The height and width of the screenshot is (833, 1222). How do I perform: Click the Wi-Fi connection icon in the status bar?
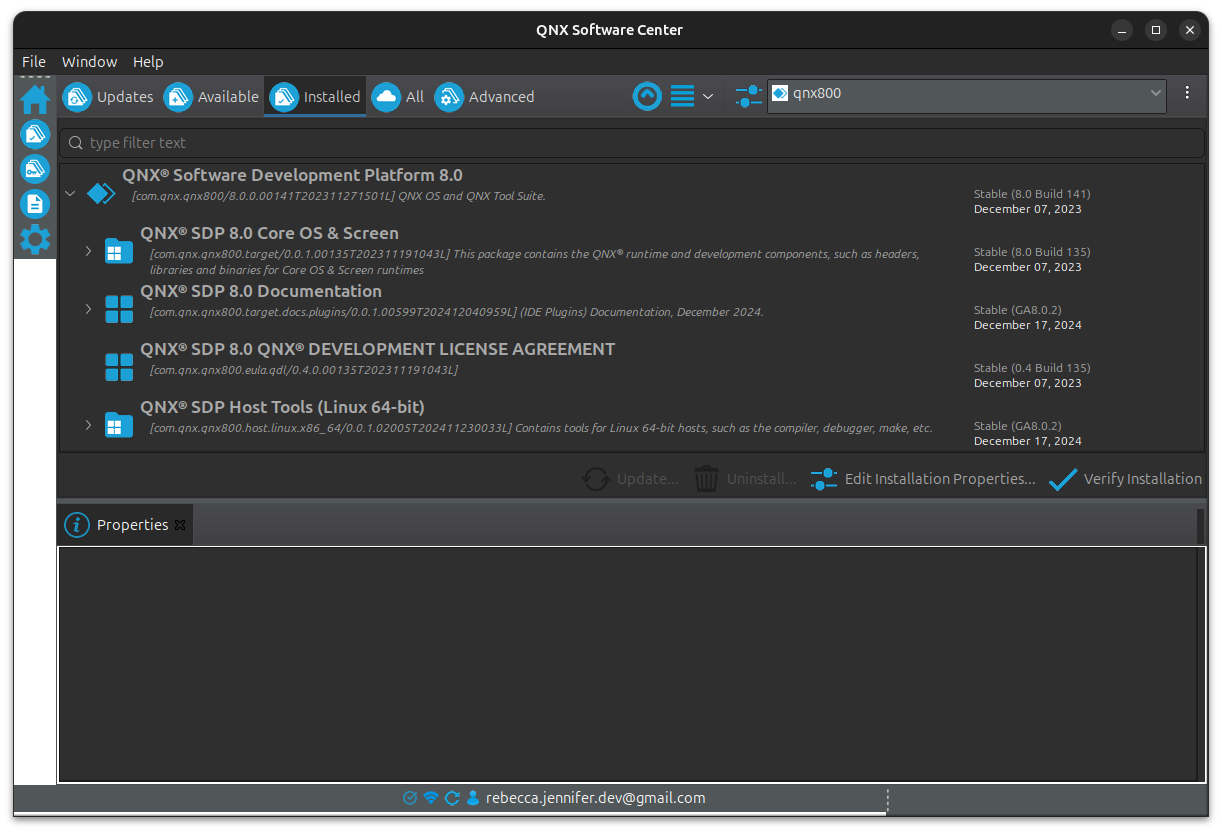431,798
